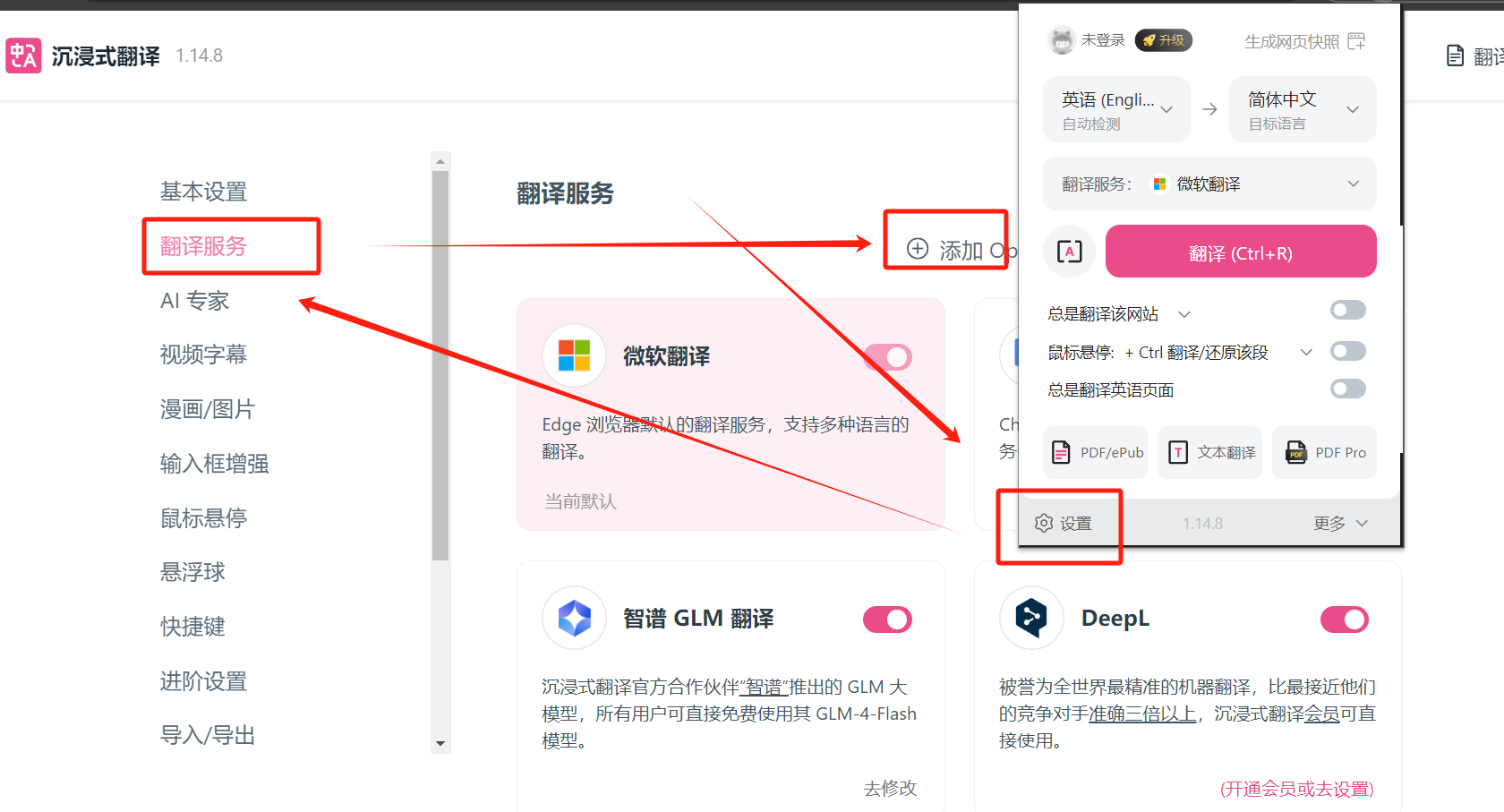This screenshot has width=1504, height=812.
Task: Click the 智谱 GLM logo icon
Action: (x=574, y=618)
